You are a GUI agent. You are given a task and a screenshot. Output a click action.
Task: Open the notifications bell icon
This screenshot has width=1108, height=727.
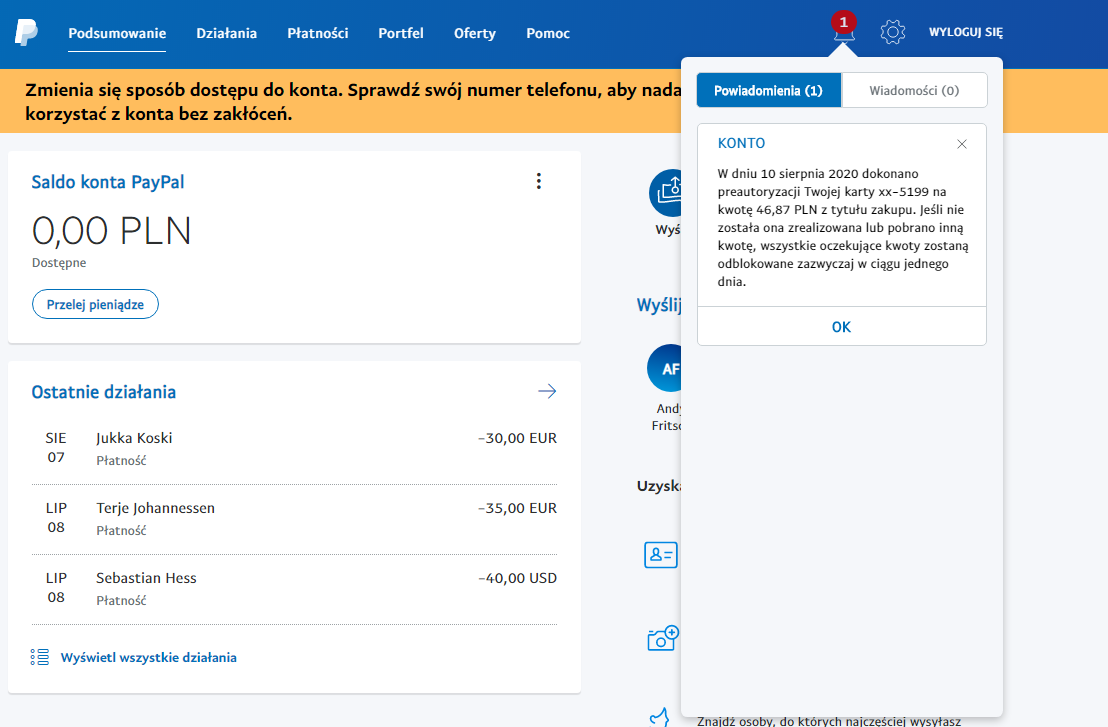(844, 28)
